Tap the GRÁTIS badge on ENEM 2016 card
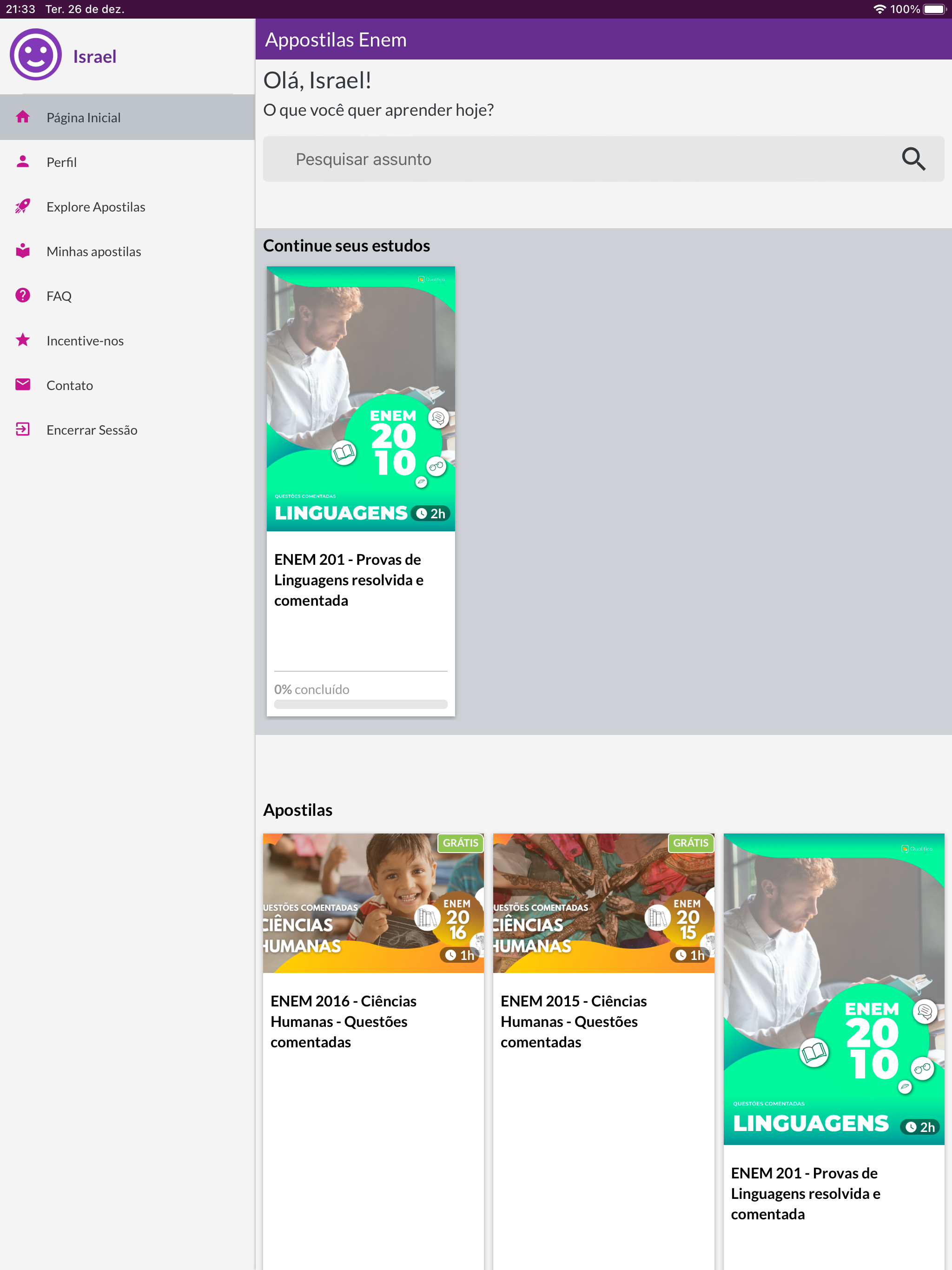The image size is (952, 1270). pos(461,842)
